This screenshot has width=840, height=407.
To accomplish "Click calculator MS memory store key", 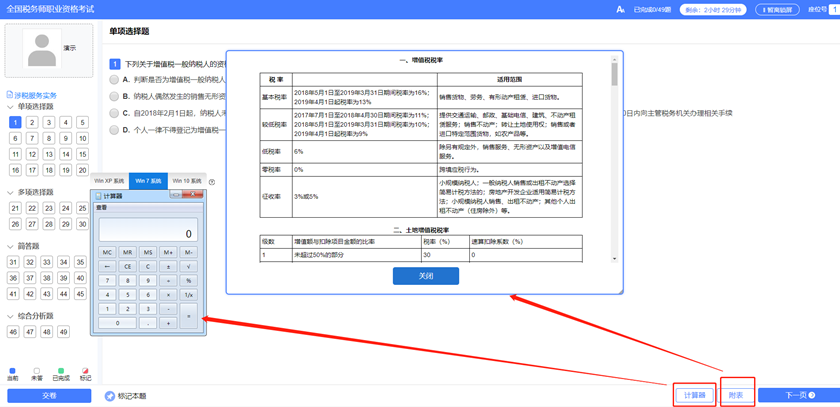I will (148, 252).
